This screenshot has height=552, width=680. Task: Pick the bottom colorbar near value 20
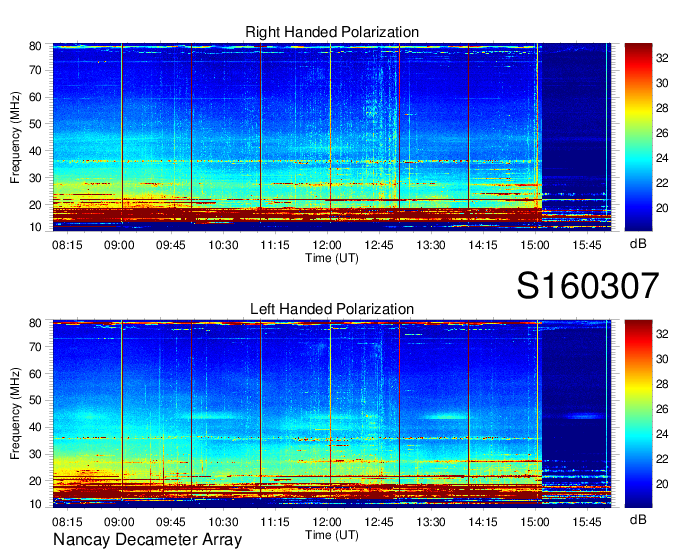tap(638, 484)
